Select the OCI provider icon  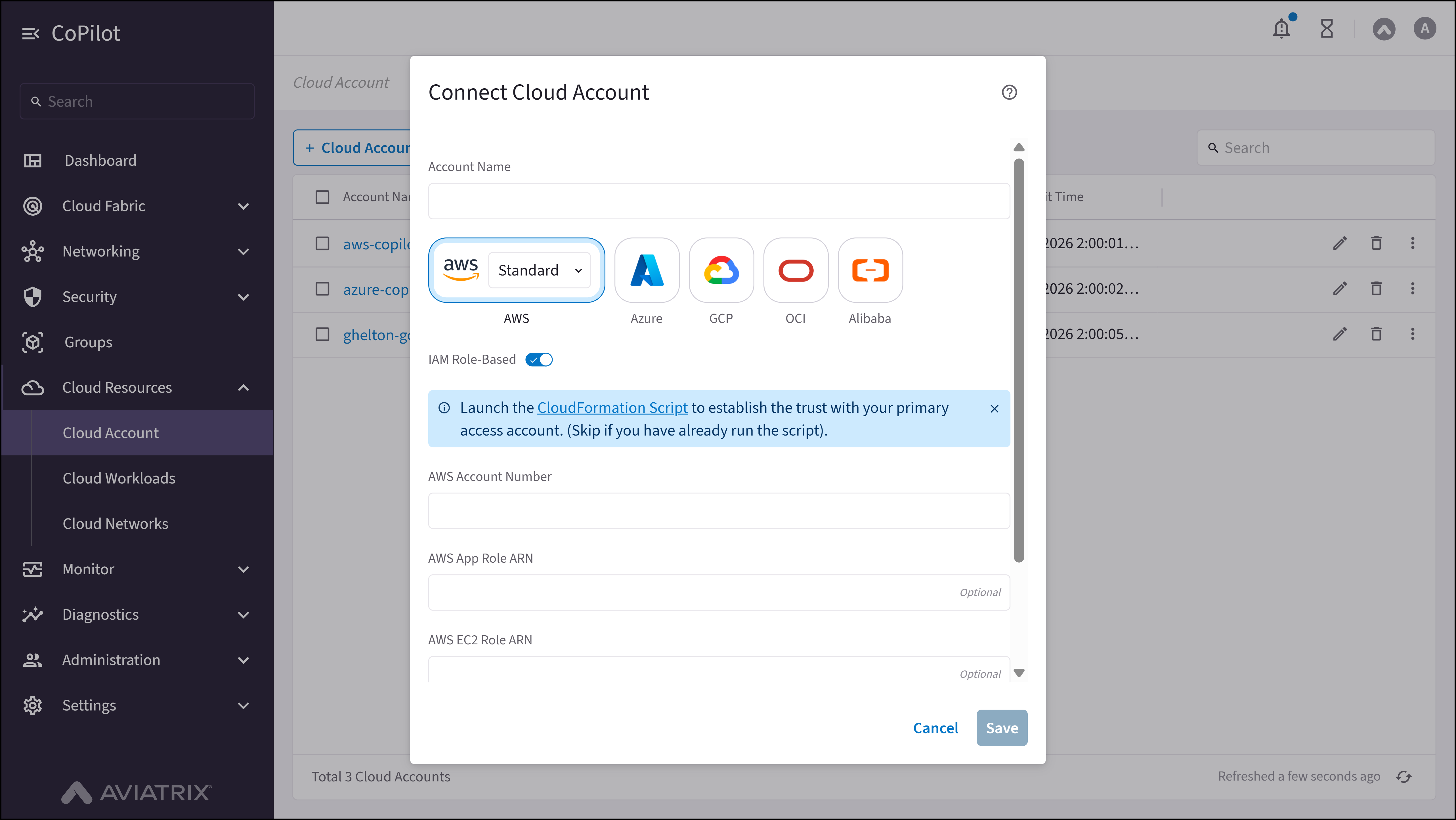point(795,270)
